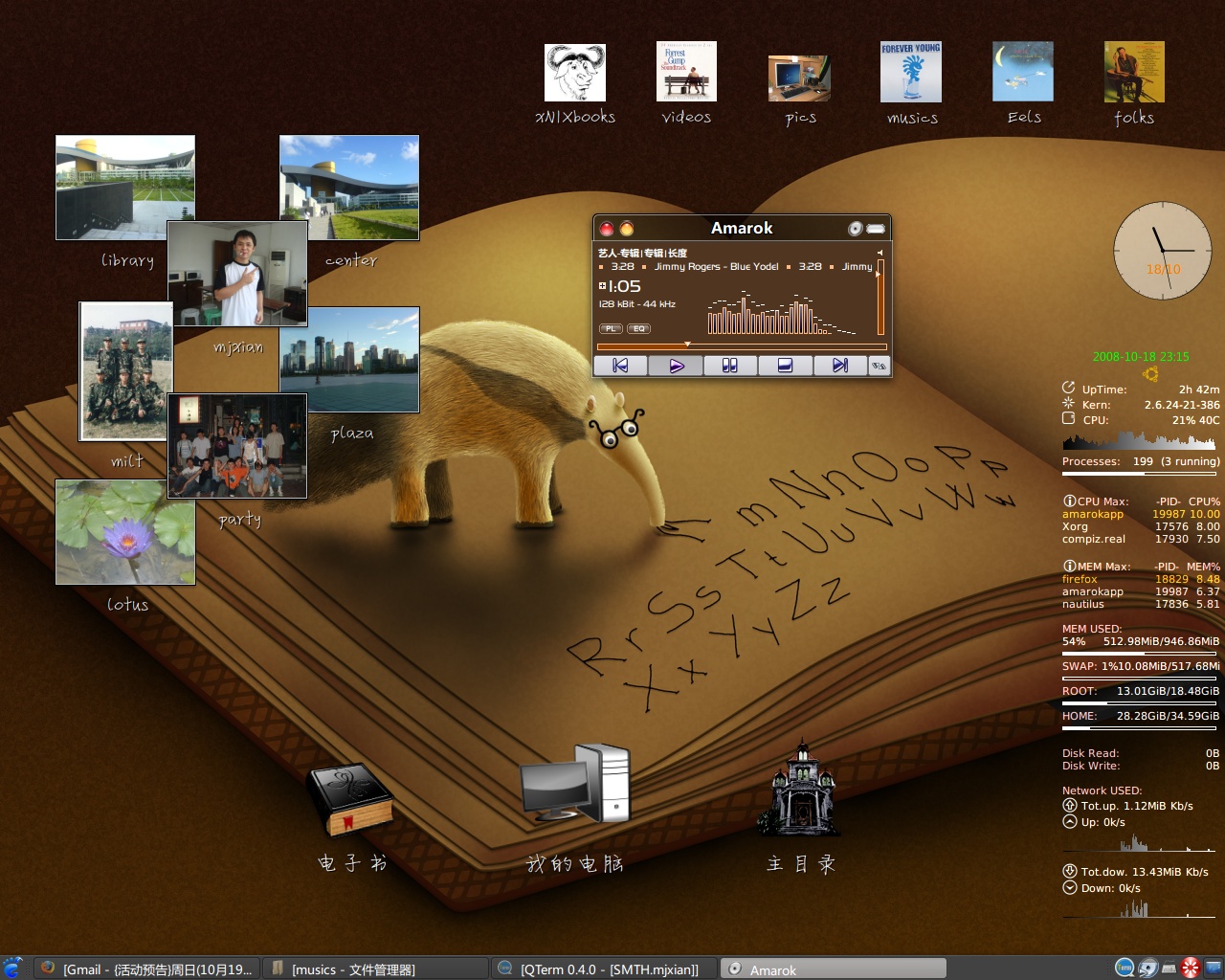Click the ROOT 13.01GiB/18.48GiB line

1141,691
